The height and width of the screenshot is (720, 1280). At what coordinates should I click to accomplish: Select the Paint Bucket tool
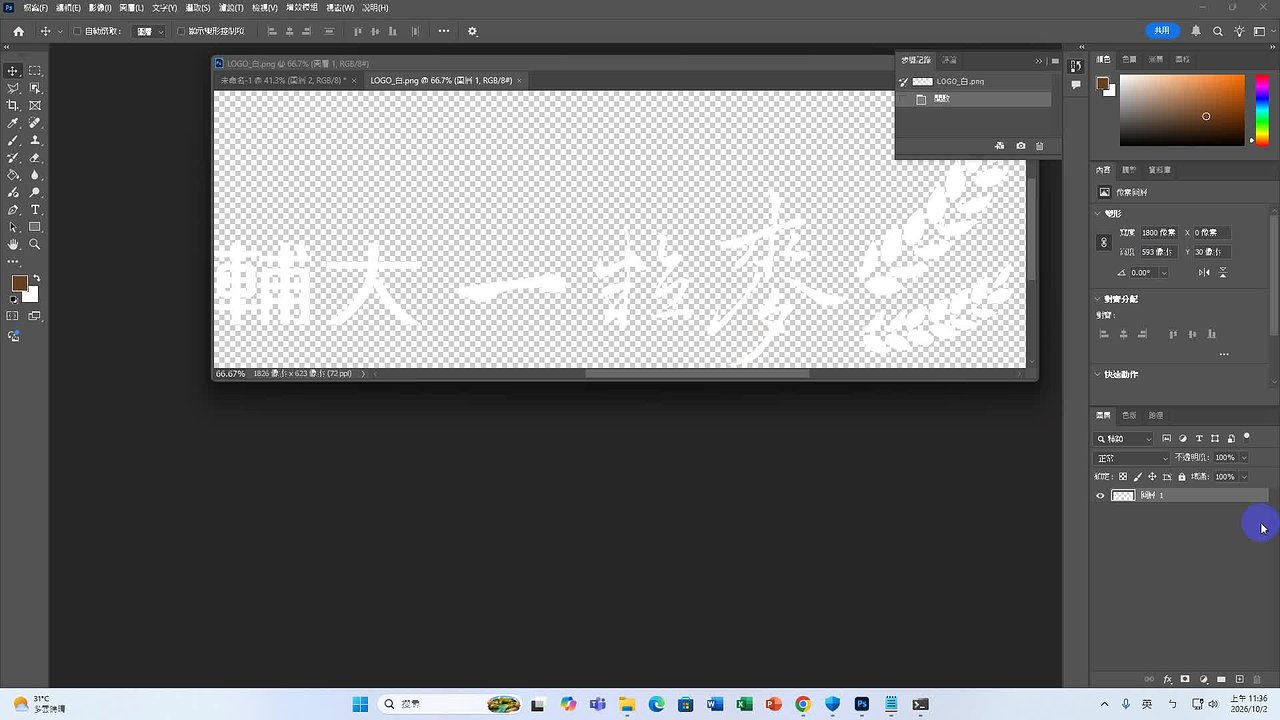point(13,175)
